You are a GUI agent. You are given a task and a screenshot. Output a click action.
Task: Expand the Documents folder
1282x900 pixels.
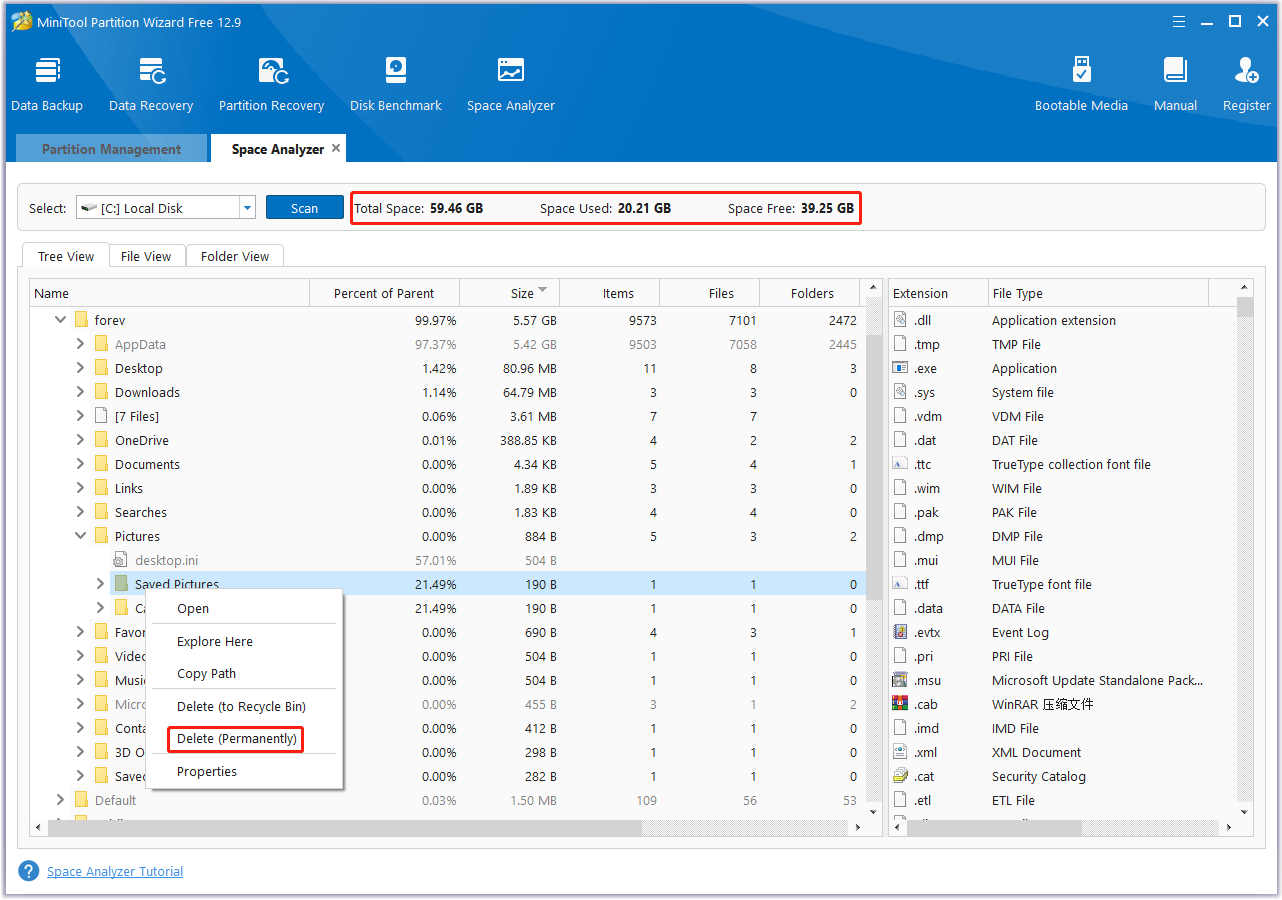[80, 464]
